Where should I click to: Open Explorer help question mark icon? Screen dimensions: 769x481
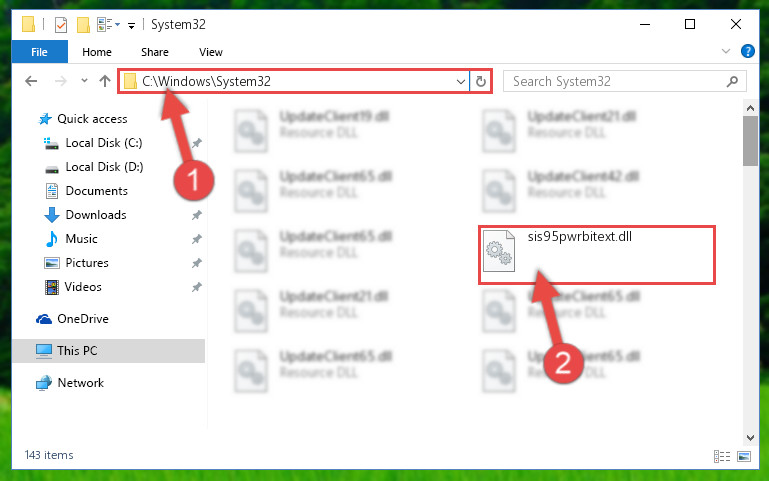pos(747,51)
